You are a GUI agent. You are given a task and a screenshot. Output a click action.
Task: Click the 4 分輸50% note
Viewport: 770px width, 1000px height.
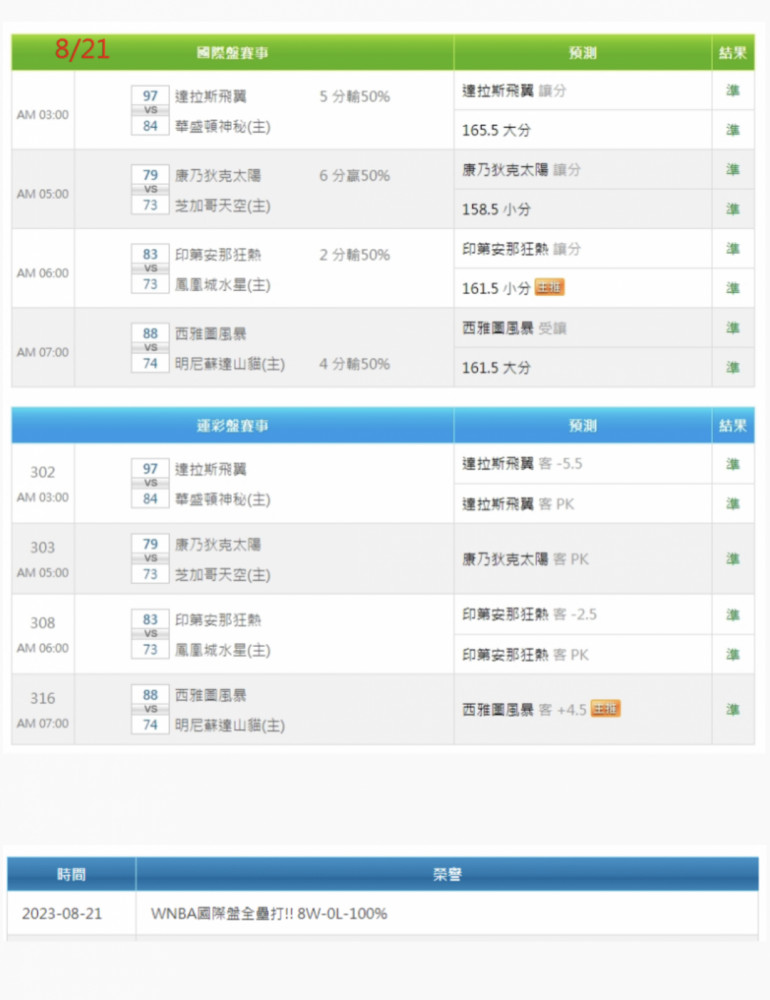coord(355,364)
